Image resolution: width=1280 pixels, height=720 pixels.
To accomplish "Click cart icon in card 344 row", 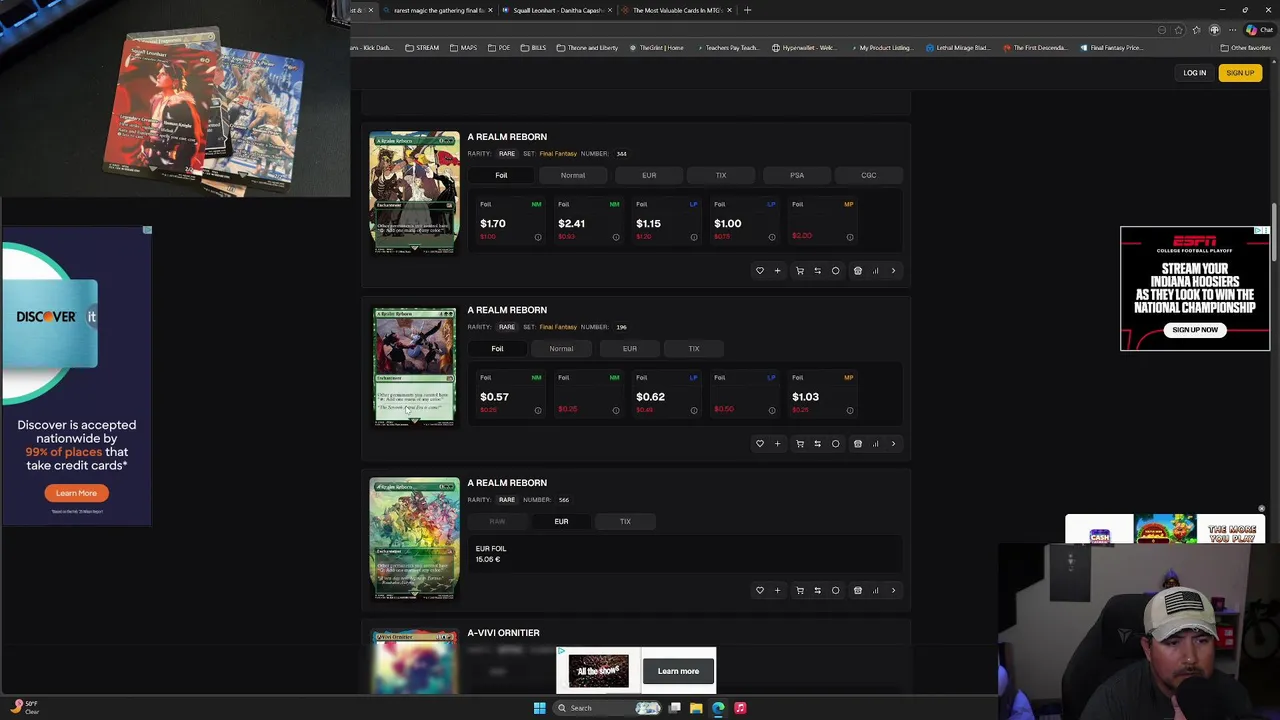I will pyautogui.click(x=800, y=271).
